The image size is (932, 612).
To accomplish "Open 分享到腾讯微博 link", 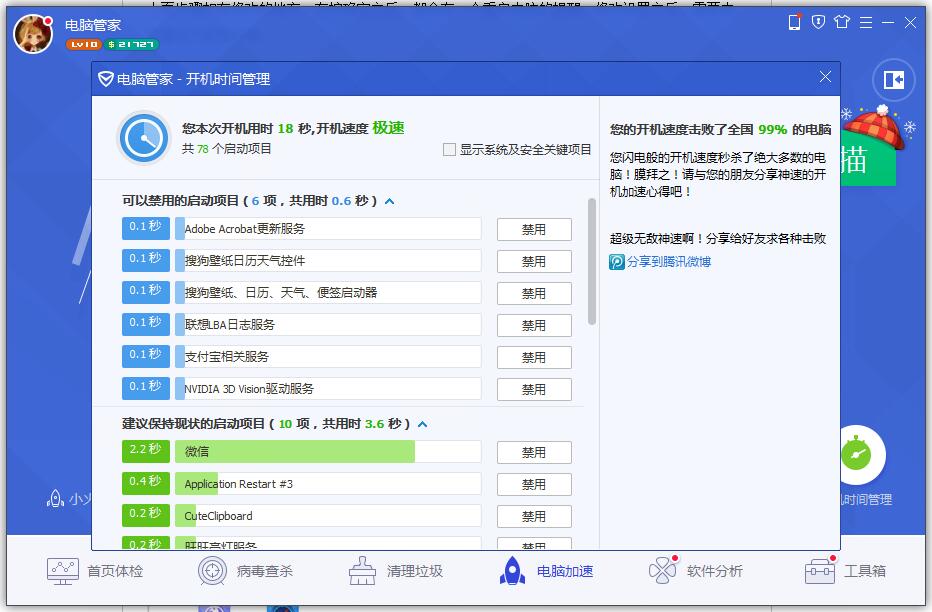I will (x=669, y=262).
